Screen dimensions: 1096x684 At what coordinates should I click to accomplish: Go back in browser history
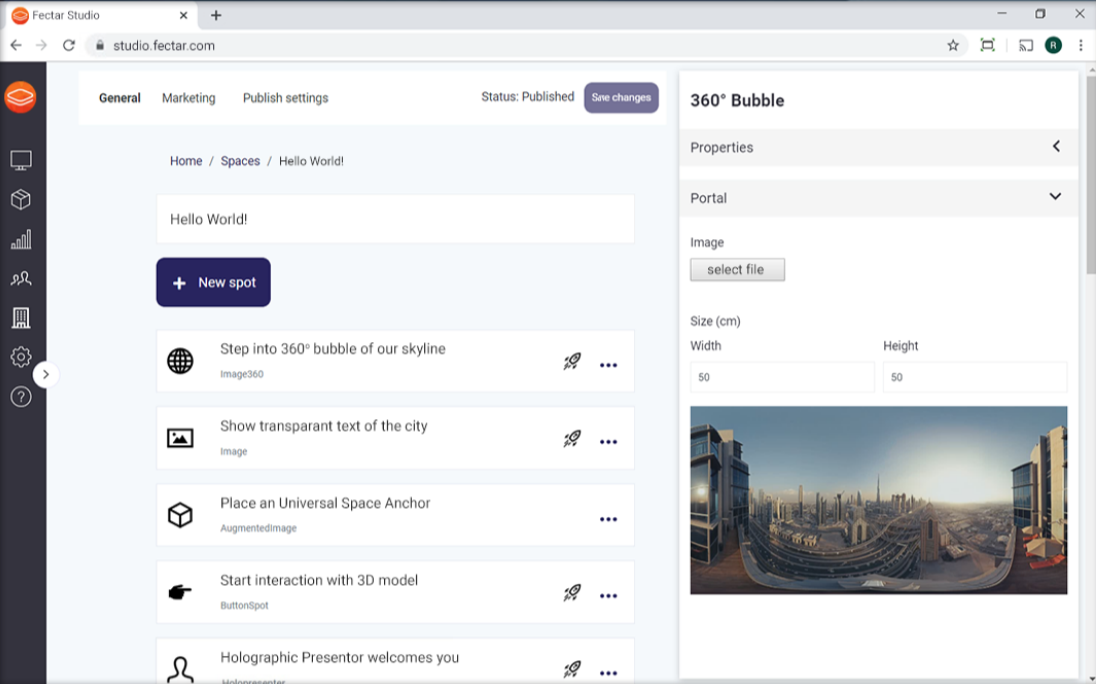click(16, 45)
